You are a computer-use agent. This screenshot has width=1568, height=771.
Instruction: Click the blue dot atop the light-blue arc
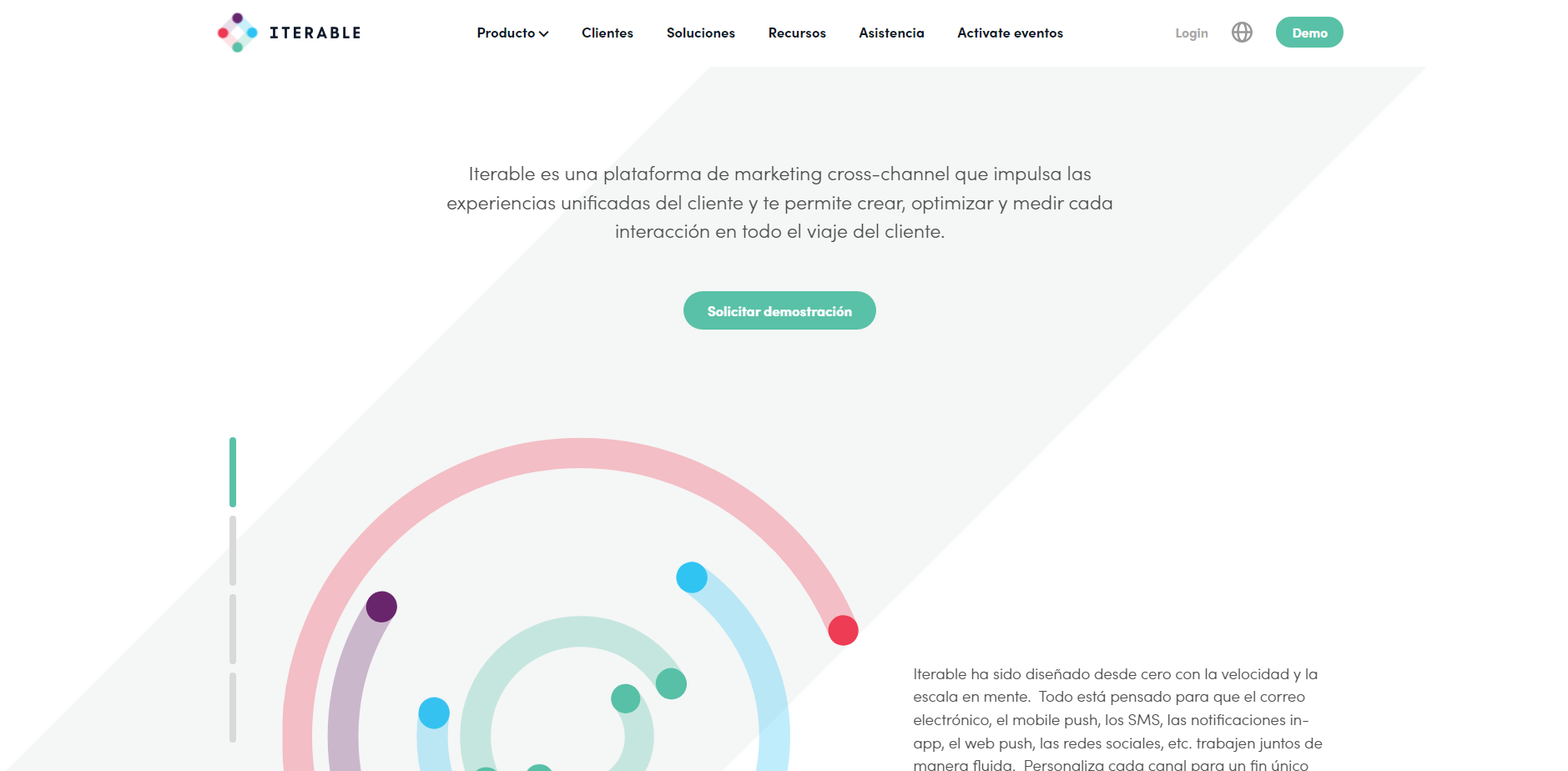692,577
